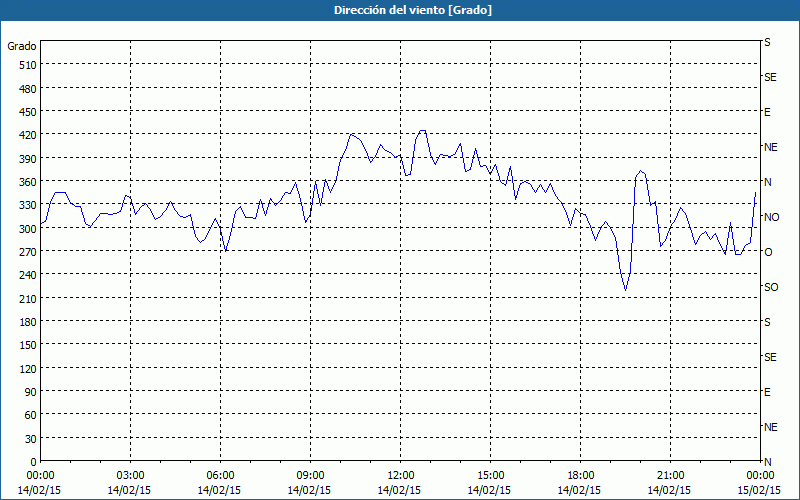Select the 18:00 time label
Screen dimensions: 800x500
[580, 476]
